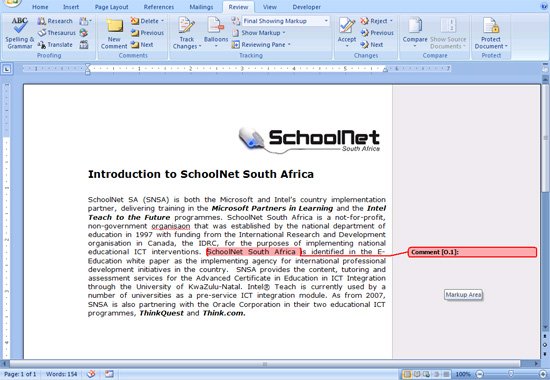Switch to Print Layout view

(x=407, y=374)
